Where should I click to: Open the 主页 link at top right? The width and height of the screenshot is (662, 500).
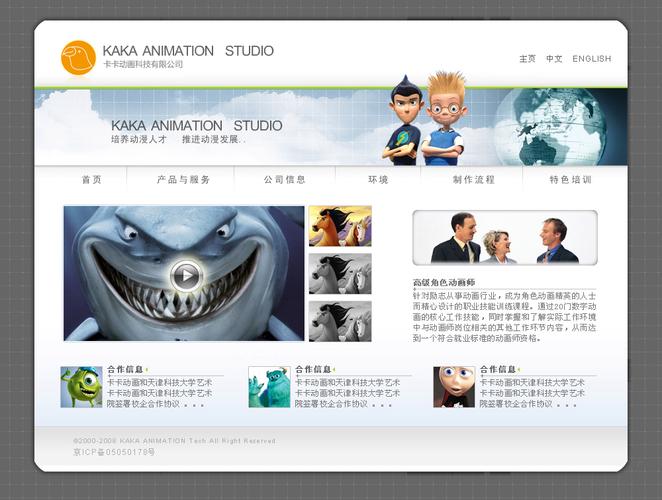click(527, 59)
